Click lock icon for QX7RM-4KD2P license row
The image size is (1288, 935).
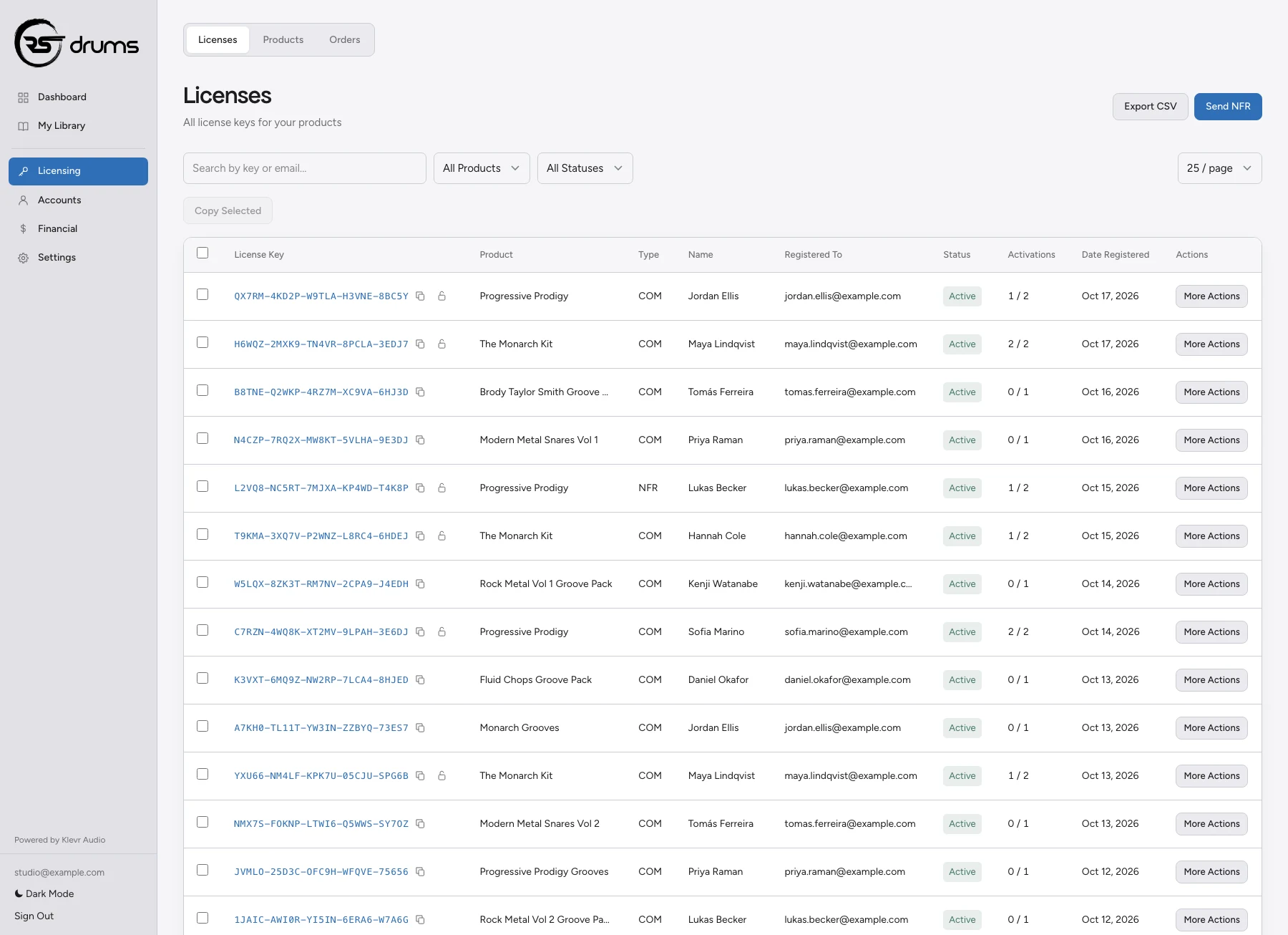click(x=442, y=296)
